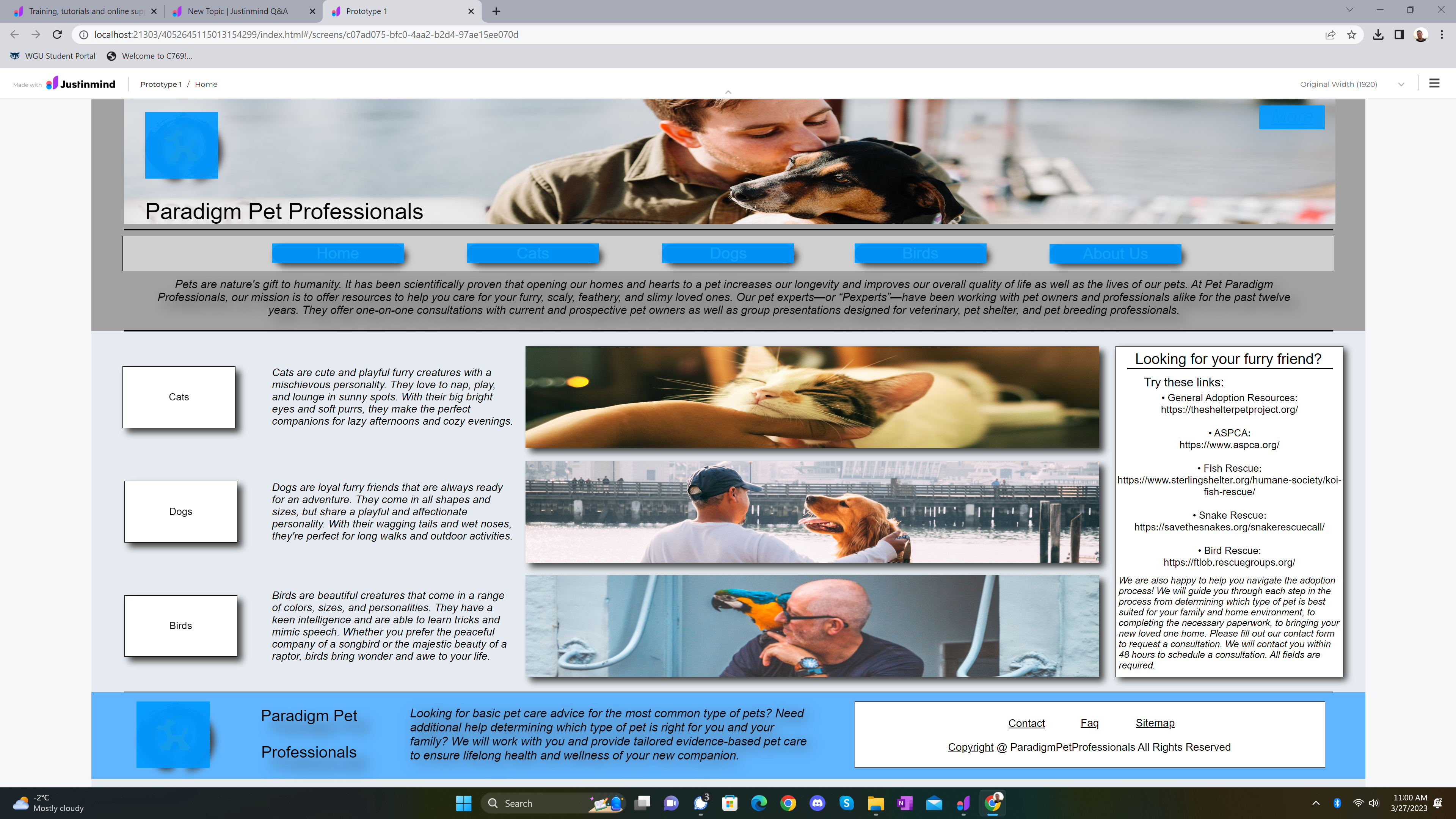
Task: Expand the Original Width dropdown
Action: tap(1401, 84)
